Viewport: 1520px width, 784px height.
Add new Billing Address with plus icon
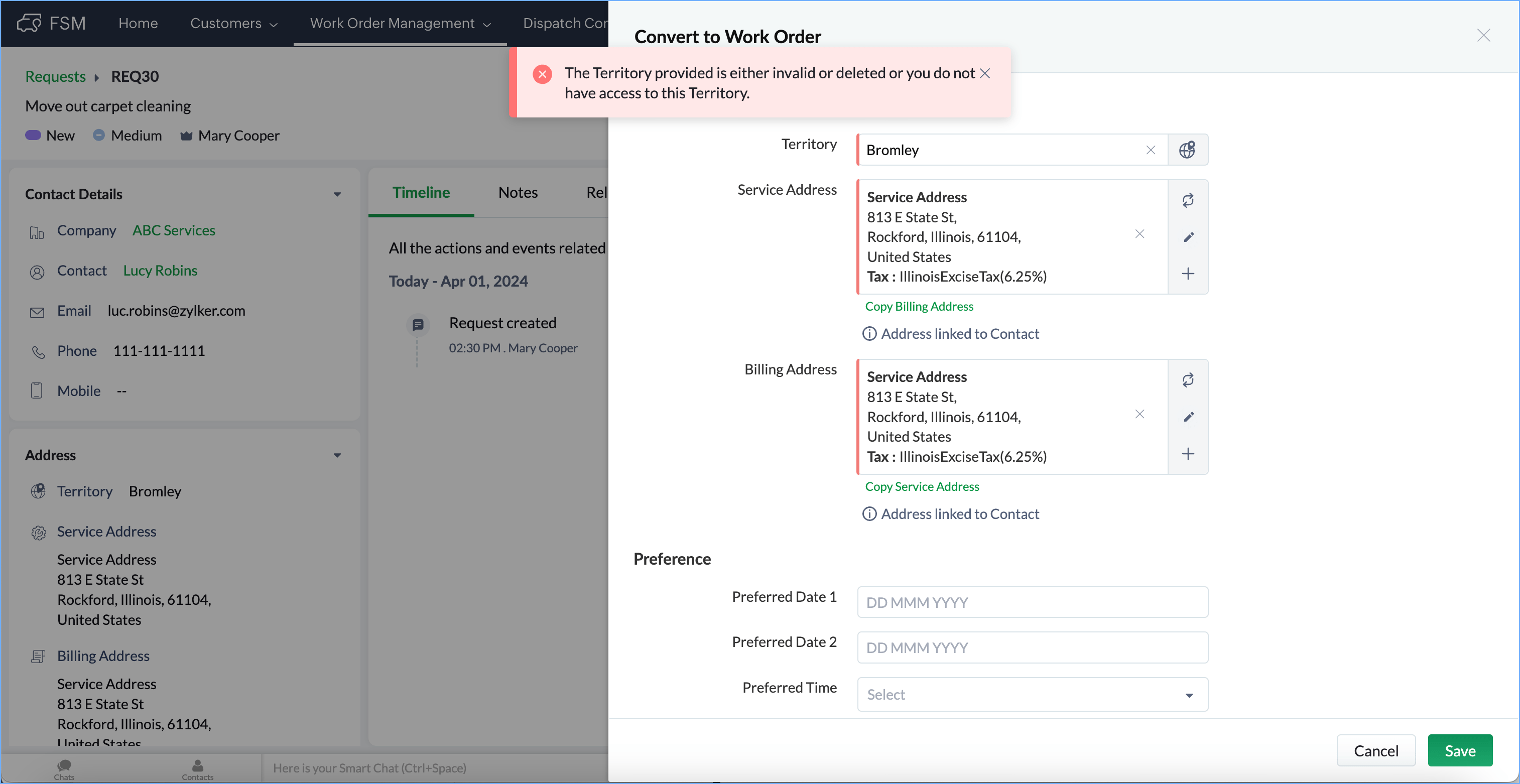point(1188,454)
